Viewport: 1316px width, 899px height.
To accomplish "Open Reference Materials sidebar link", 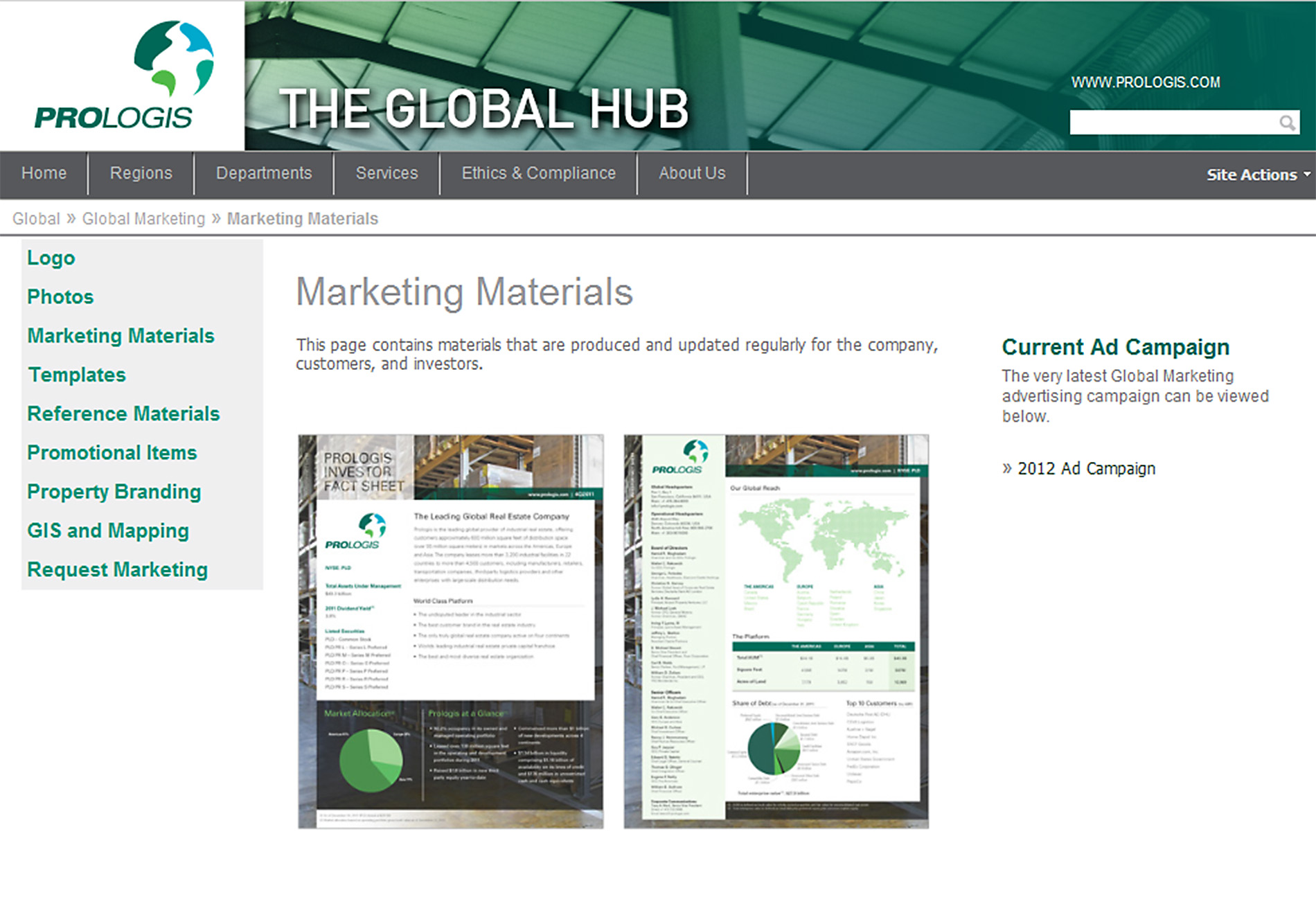I will (123, 413).
